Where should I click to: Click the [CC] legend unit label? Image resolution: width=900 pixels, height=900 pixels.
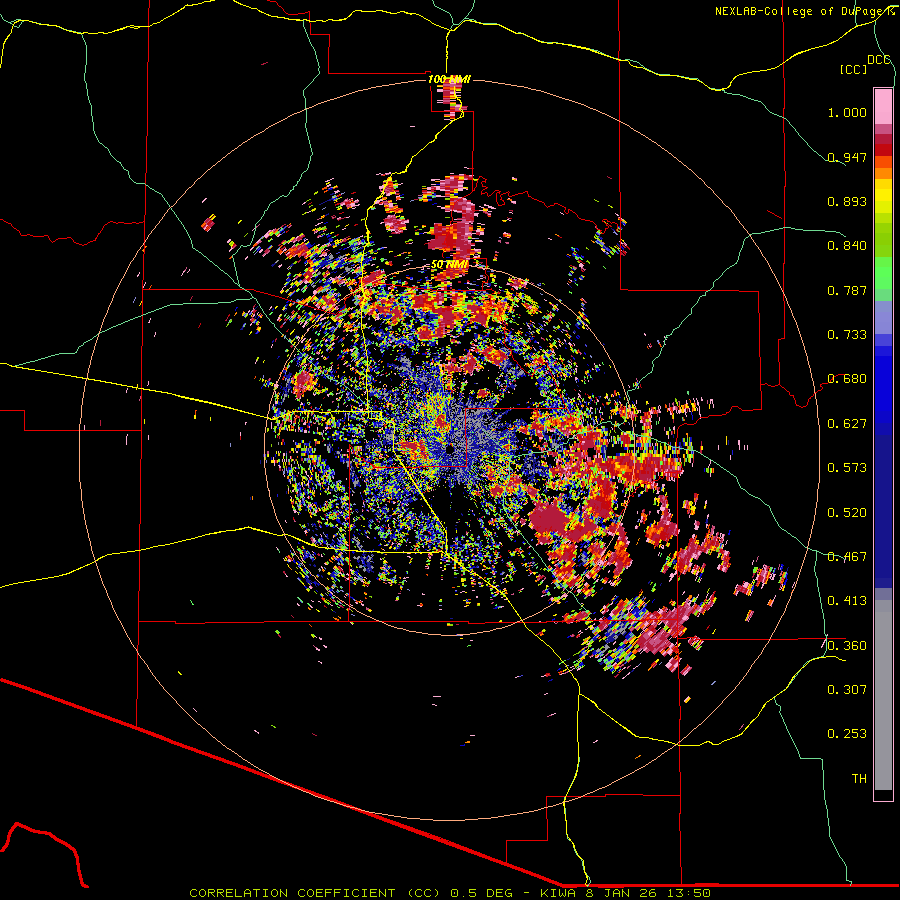click(x=853, y=69)
